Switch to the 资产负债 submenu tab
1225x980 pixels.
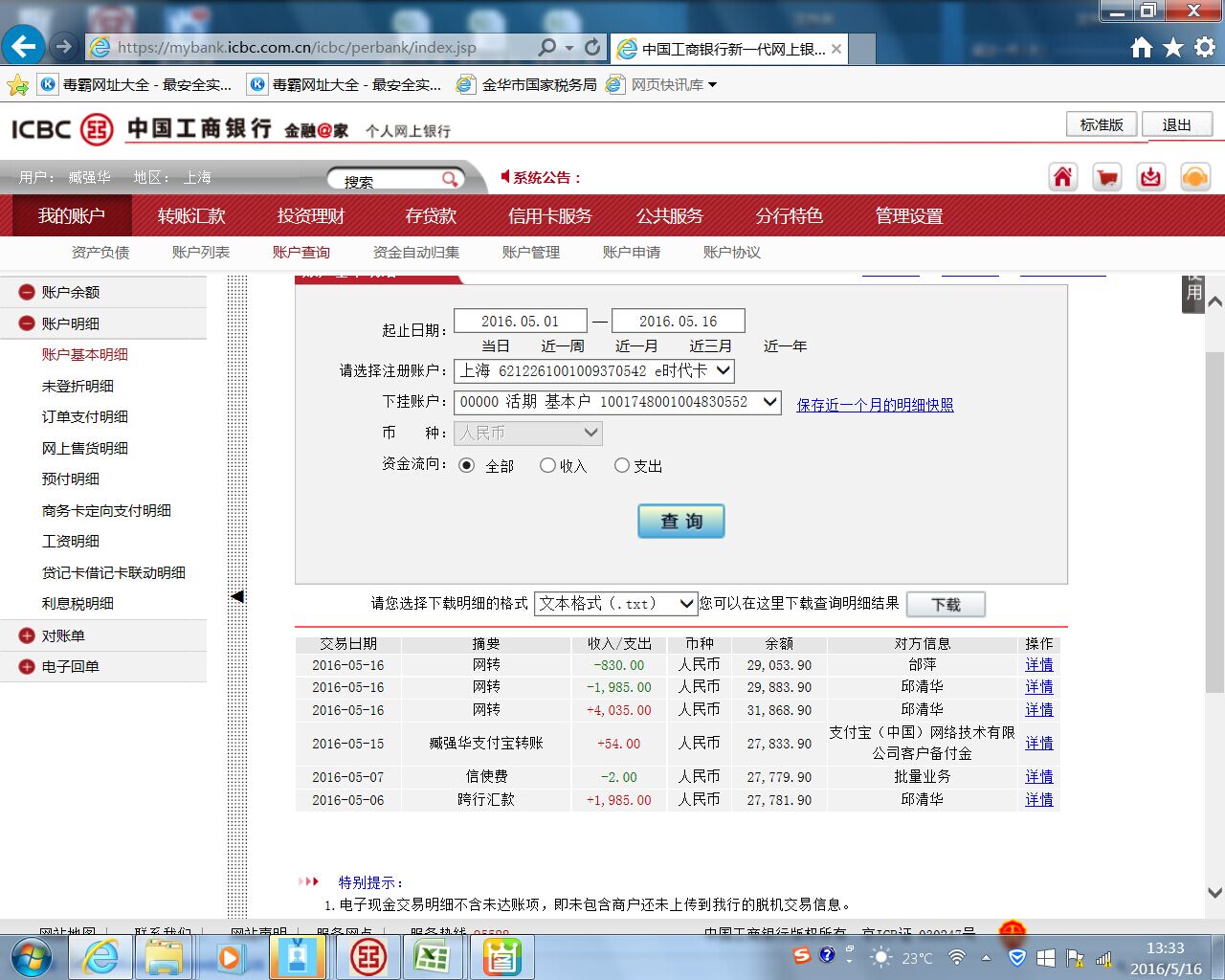(x=100, y=253)
